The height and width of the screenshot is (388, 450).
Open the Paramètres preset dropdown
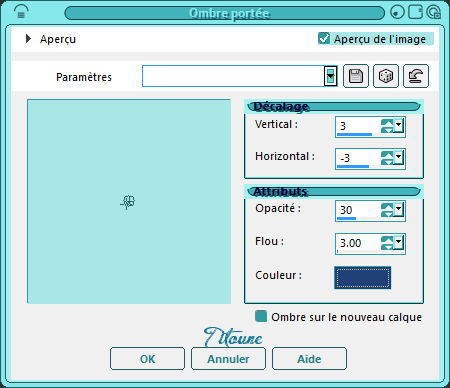pos(330,76)
